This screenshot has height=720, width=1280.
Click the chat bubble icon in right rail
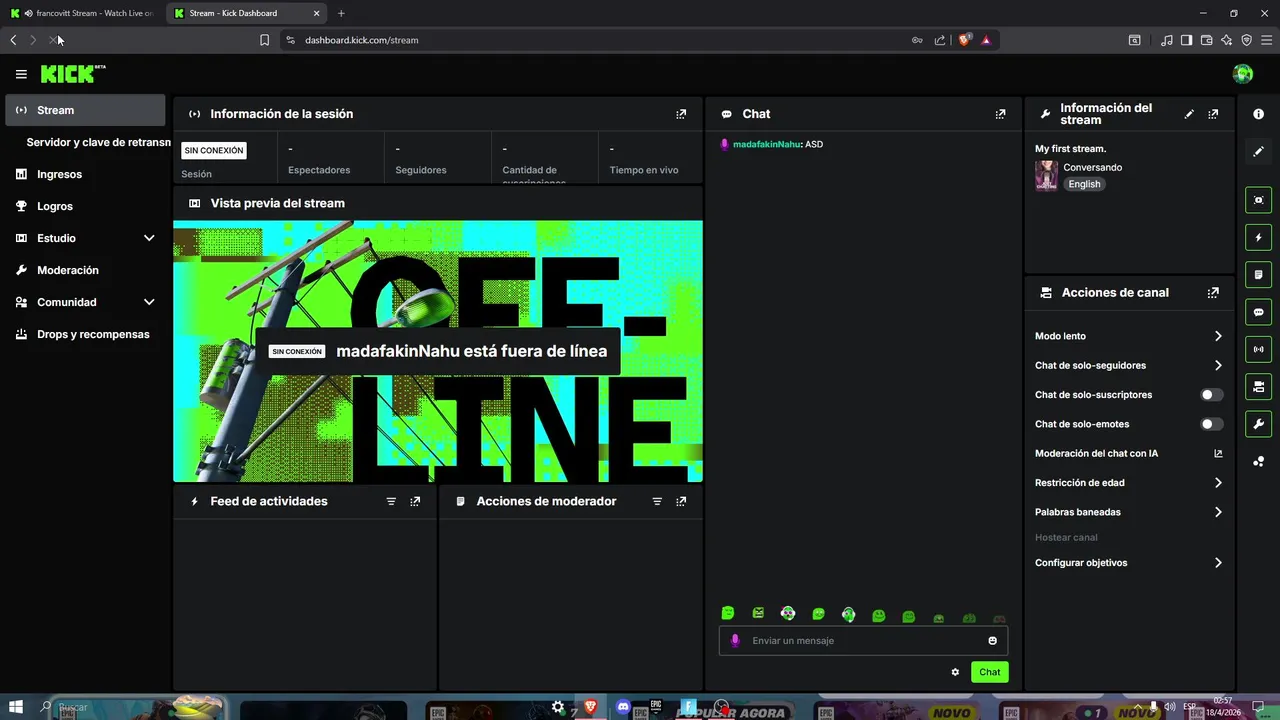point(1258,312)
